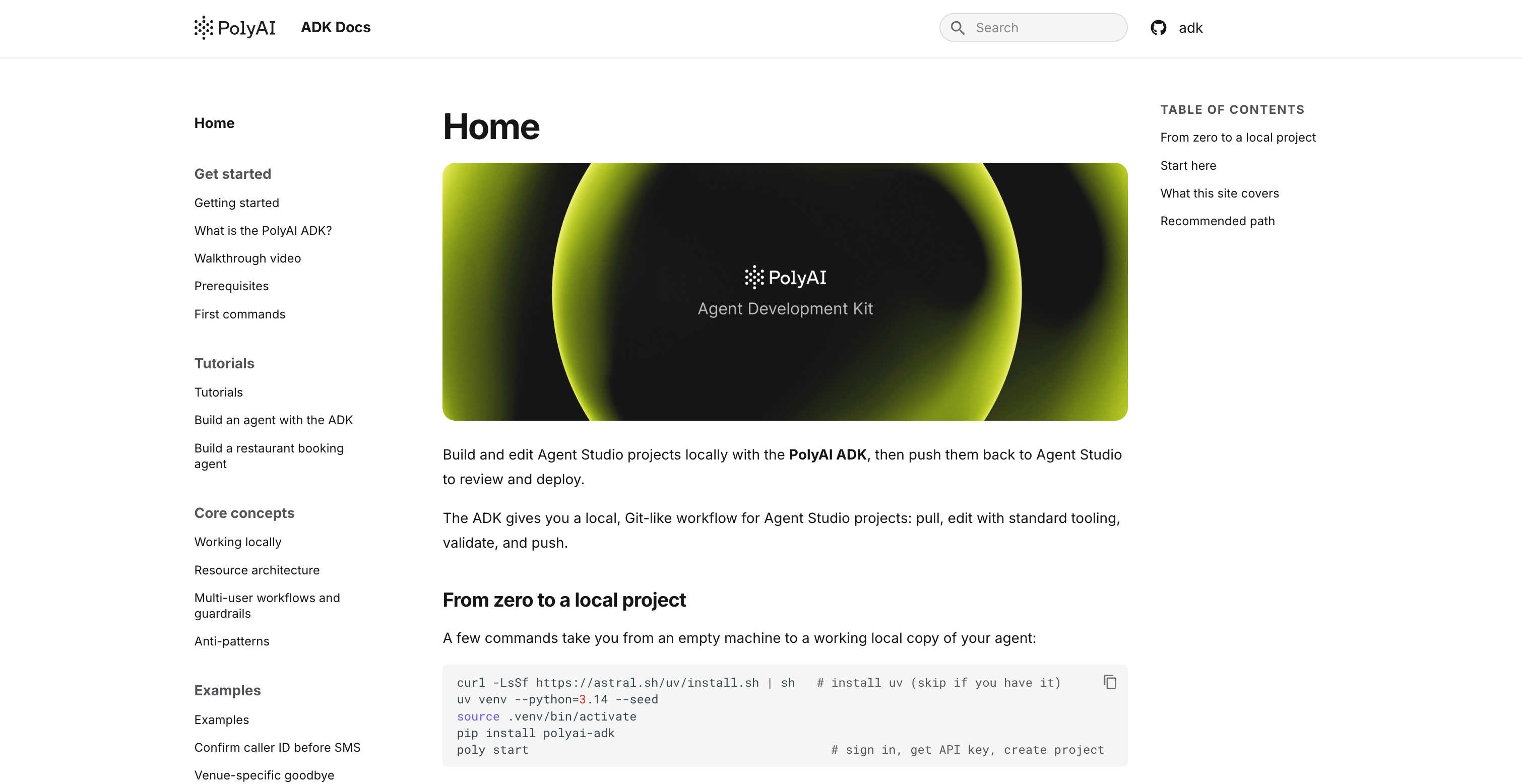Click the TABLE OF CONTENTS label
This screenshot has width=1522, height=784.
coord(1232,109)
